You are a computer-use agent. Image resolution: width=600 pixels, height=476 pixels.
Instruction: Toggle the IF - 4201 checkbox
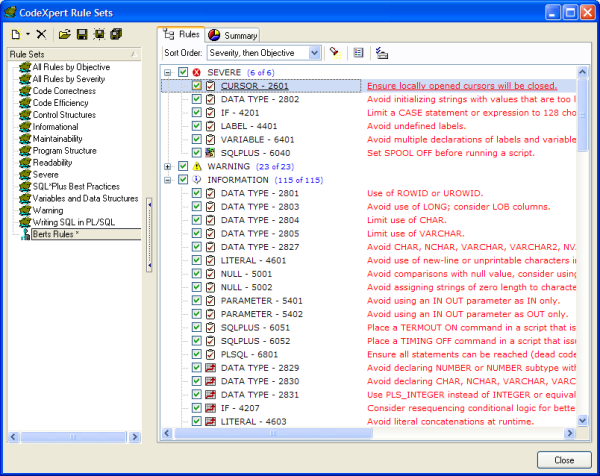click(x=197, y=112)
